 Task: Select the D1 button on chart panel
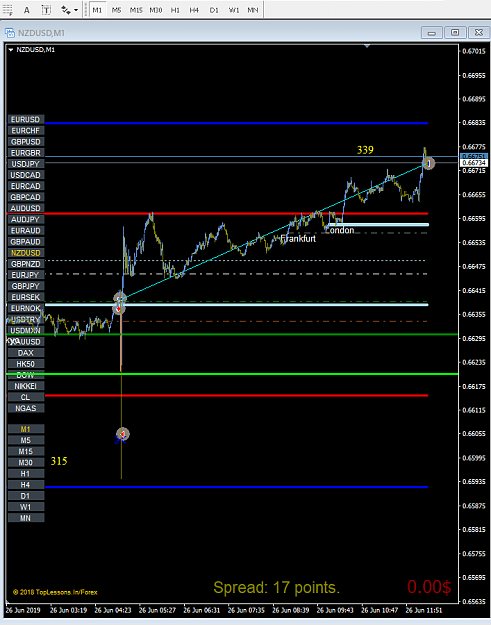(26, 496)
